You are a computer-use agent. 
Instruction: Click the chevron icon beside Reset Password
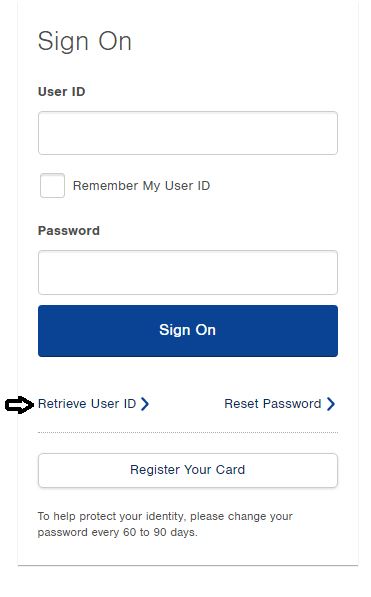coord(331,404)
